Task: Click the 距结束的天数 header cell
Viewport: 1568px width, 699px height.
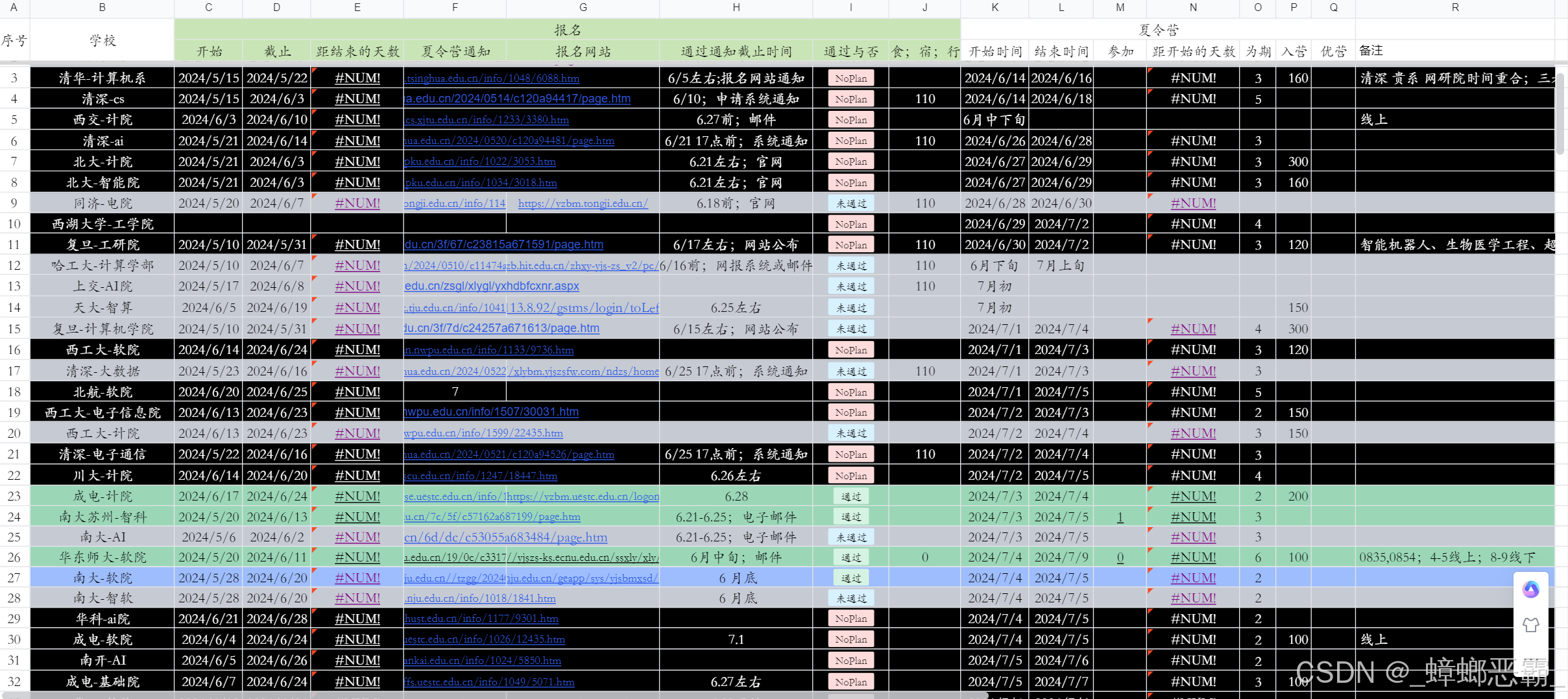Action: tap(357, 51)
